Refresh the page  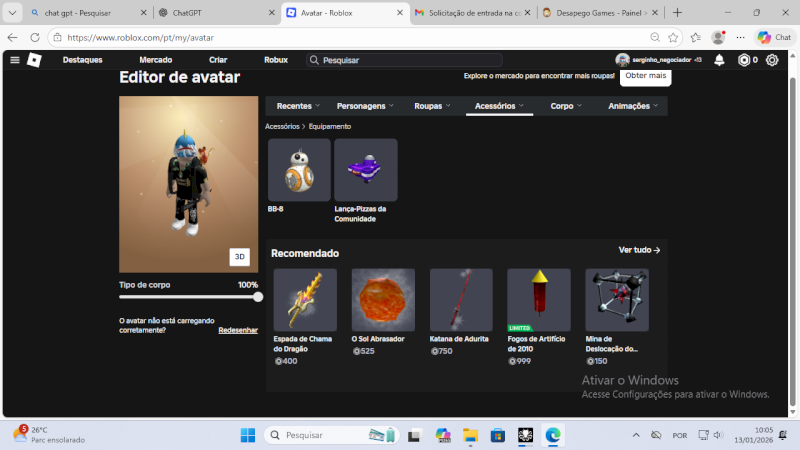coord(35,37)
